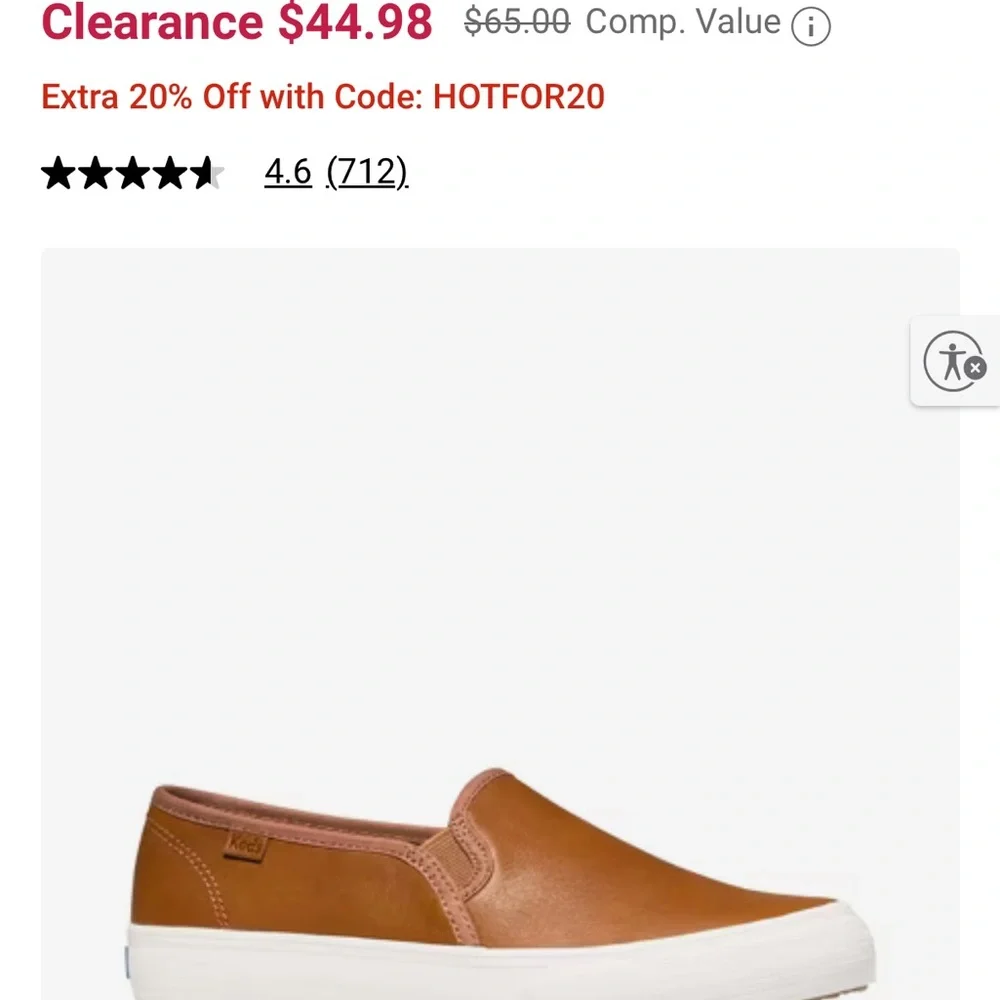The width and height of the screenshot is (1000, 1000).
Task: Click the Keds tag on the shoe image
Action: click(x=247, y=845)
